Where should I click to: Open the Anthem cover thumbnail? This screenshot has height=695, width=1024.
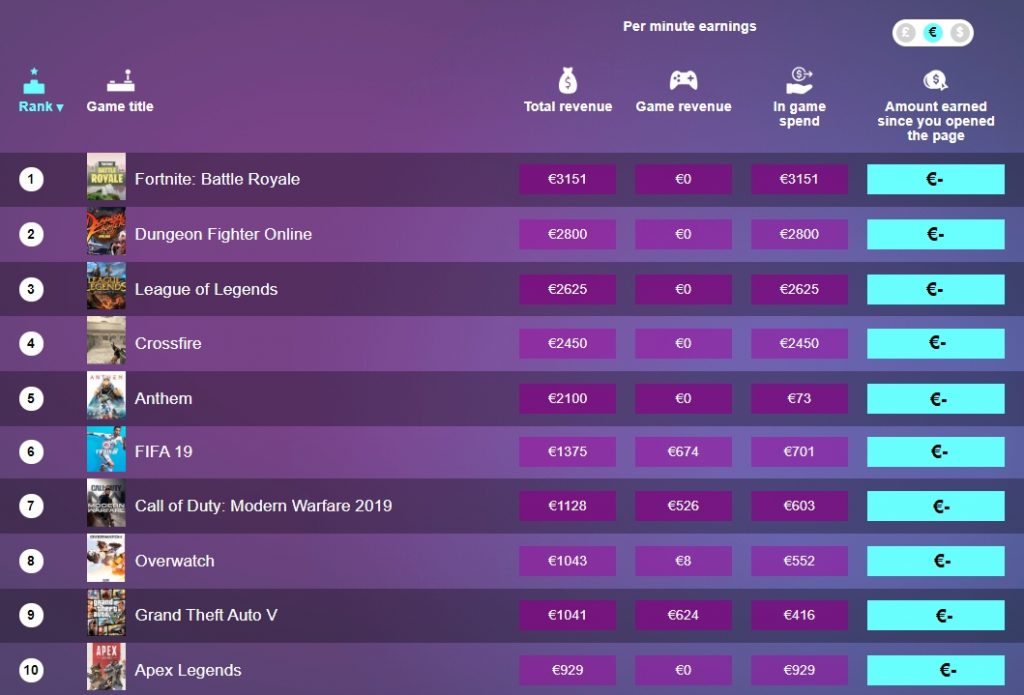tap(106, 395)
